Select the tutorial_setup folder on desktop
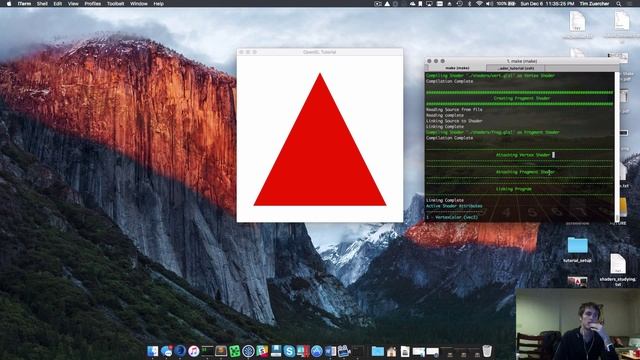 [x=577, y=249]
